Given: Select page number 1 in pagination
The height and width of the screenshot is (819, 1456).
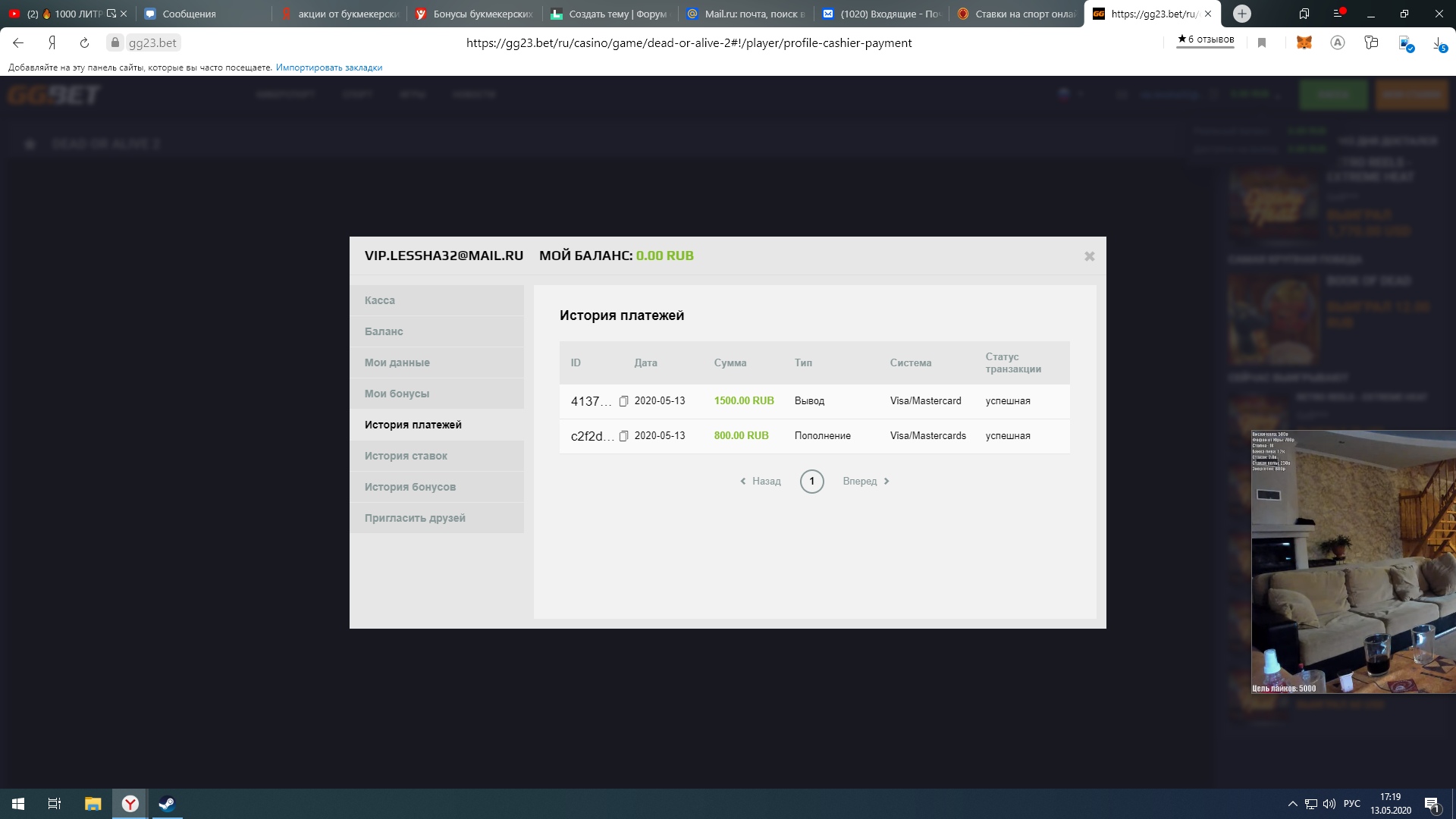Looking at the screenshot, I should tap(811, 482).
